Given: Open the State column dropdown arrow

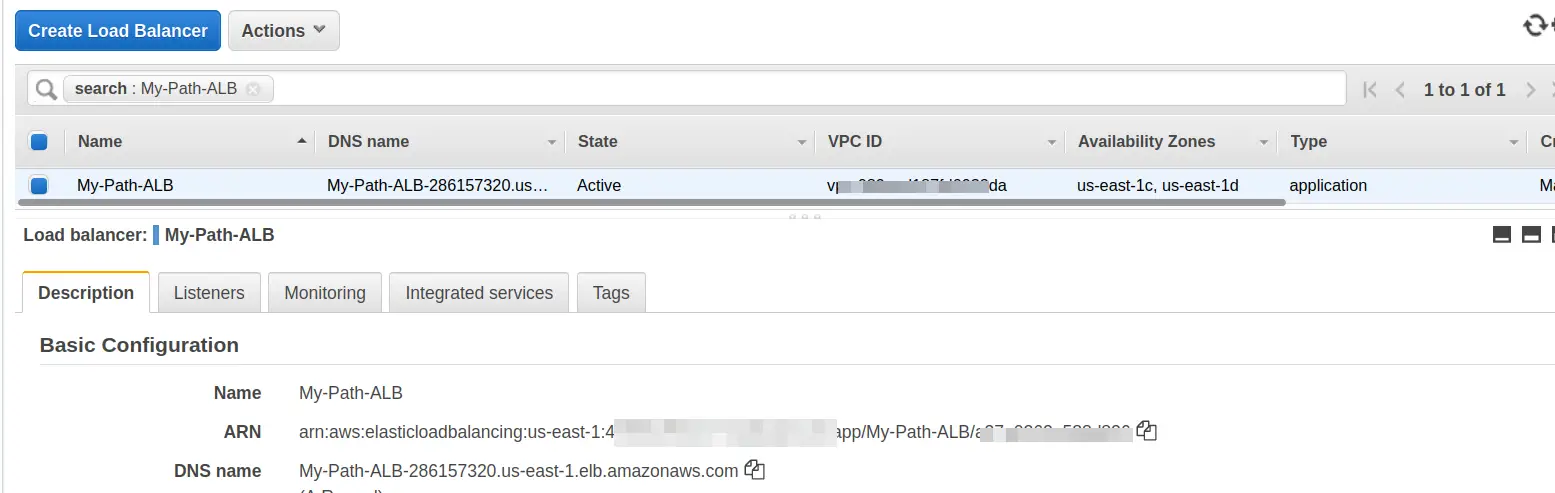Looking at the screenshot, I should (x=801, y=143).
